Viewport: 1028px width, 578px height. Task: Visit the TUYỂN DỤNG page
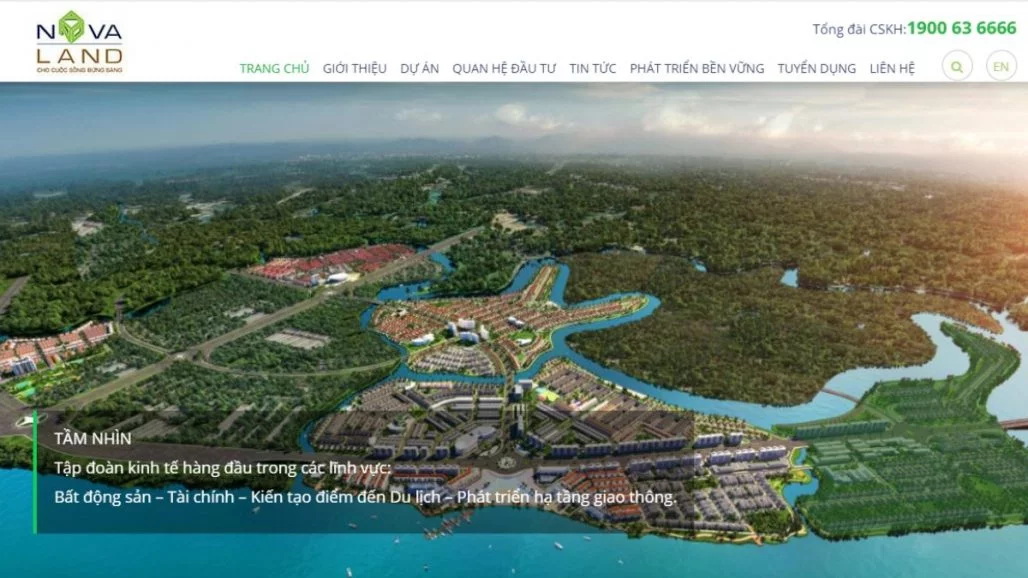(817, 68)
